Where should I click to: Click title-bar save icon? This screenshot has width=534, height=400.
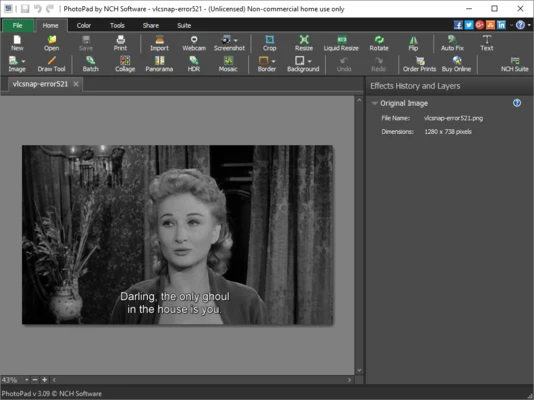click(25, 9)
